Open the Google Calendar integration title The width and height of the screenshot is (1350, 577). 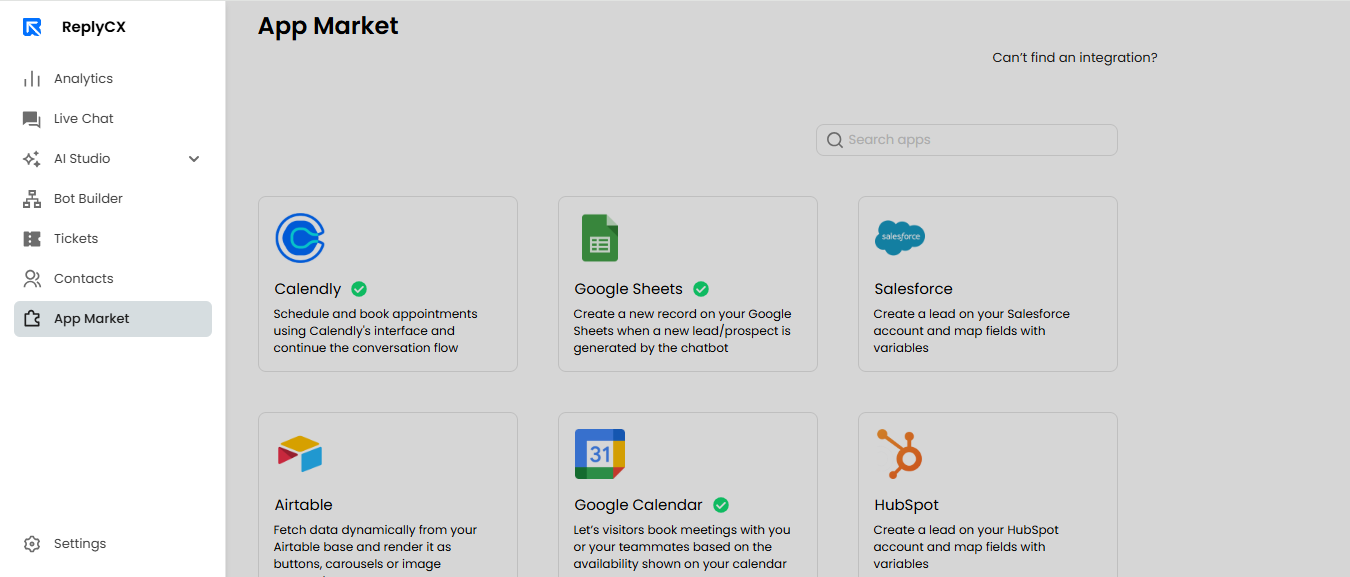(x=639, y=505)
